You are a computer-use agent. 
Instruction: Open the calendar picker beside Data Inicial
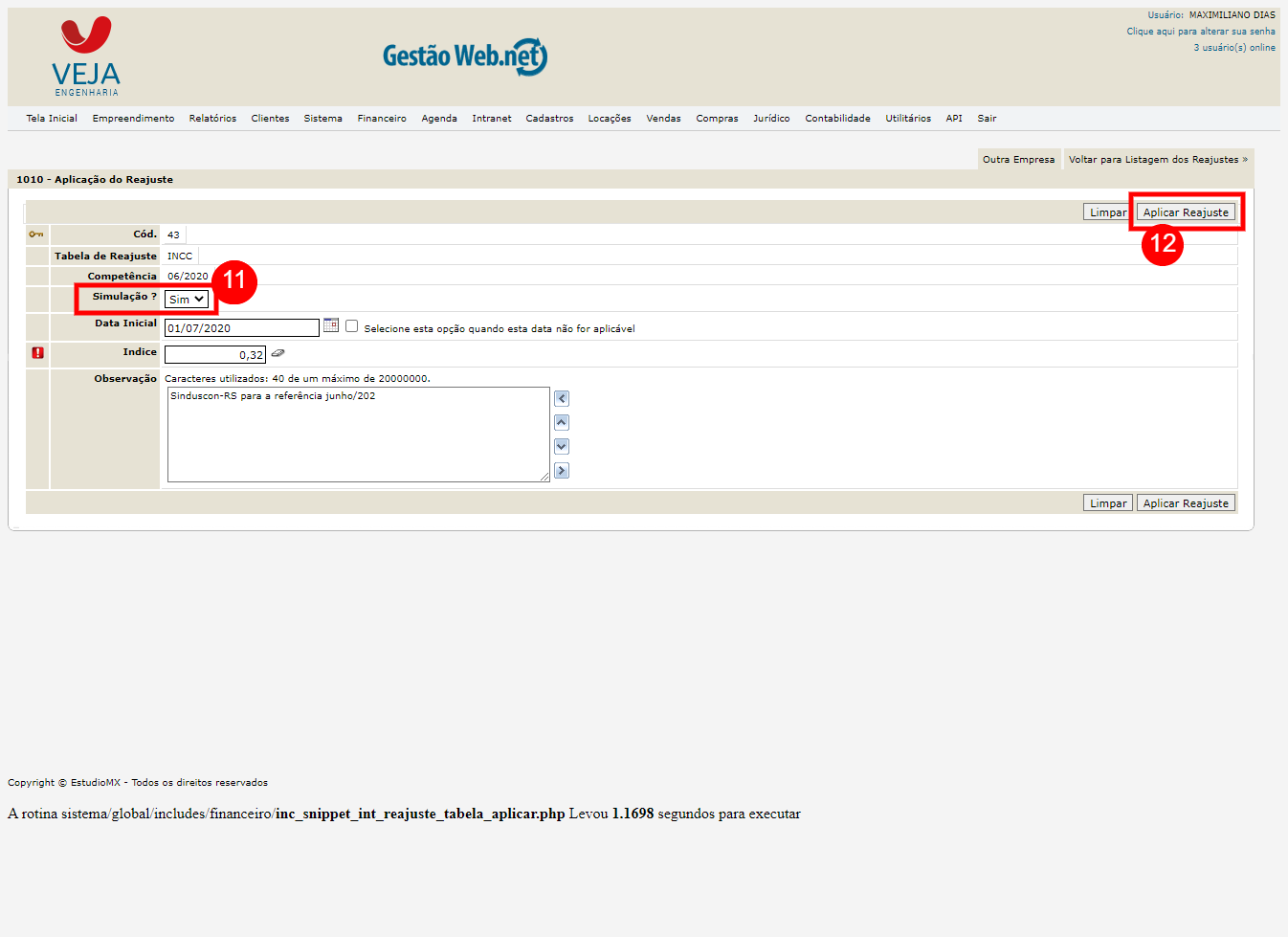tap(331, 325)
